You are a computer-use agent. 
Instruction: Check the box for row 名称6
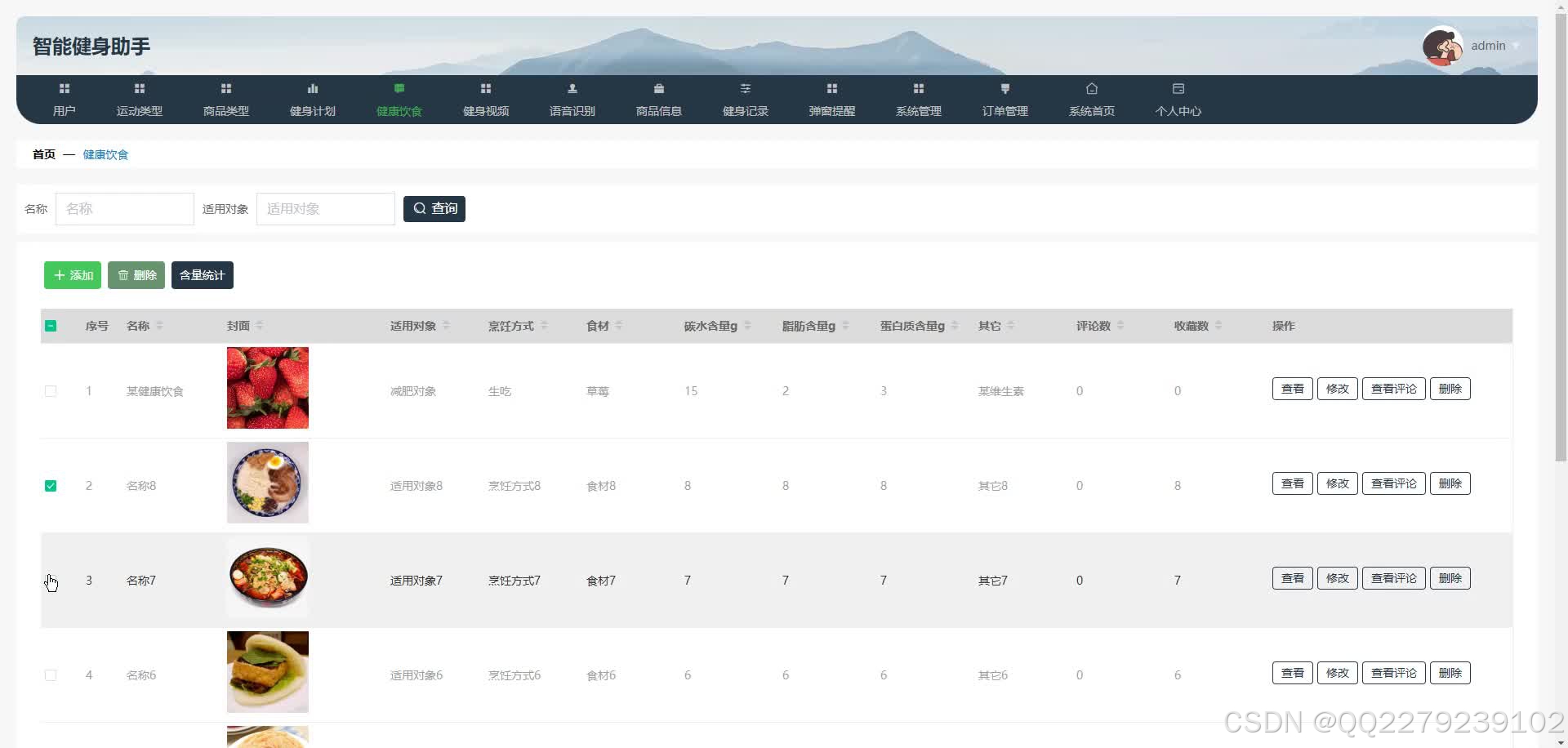[51, 675]
